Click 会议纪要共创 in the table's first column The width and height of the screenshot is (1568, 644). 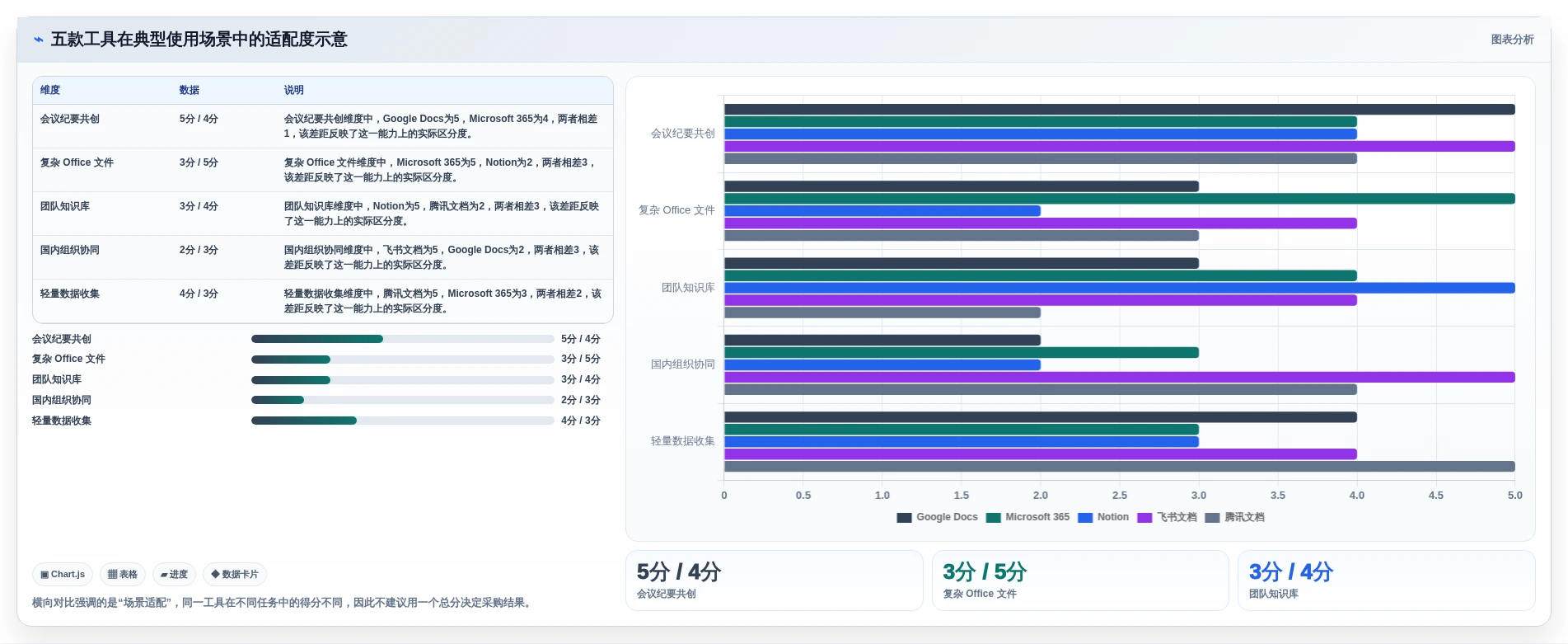(x=70, y=119)
